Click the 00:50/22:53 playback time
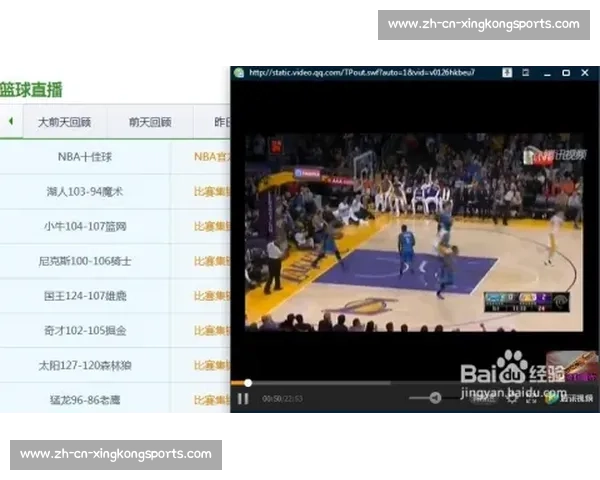Screen dimensions: 600x480 282,399
